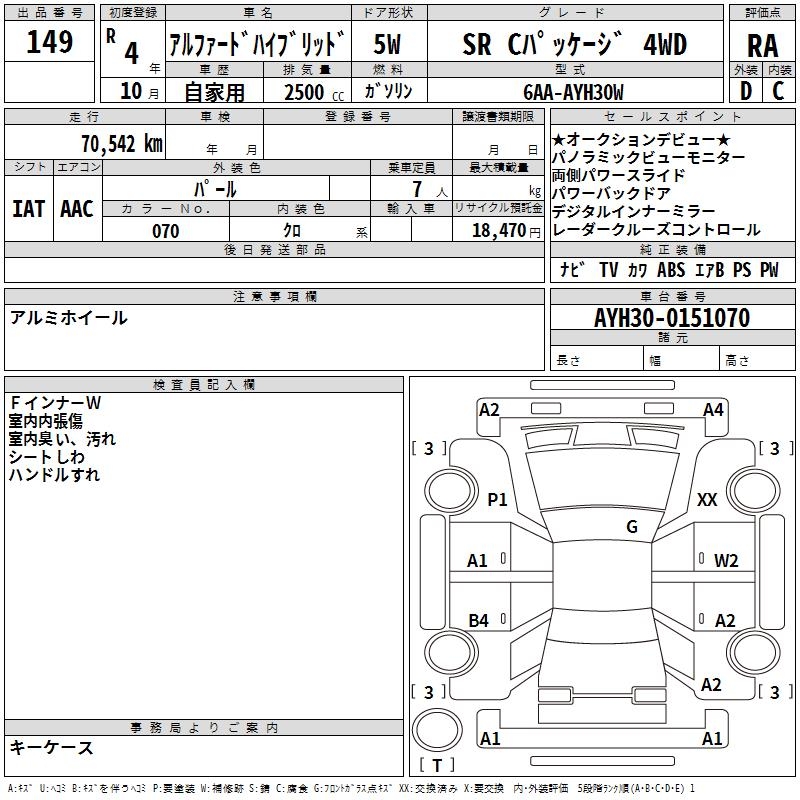The height and width of the screenshot is (800, 800).
Task: Select the A4 scratch marker on the diagram
Action: coord(713,410)
